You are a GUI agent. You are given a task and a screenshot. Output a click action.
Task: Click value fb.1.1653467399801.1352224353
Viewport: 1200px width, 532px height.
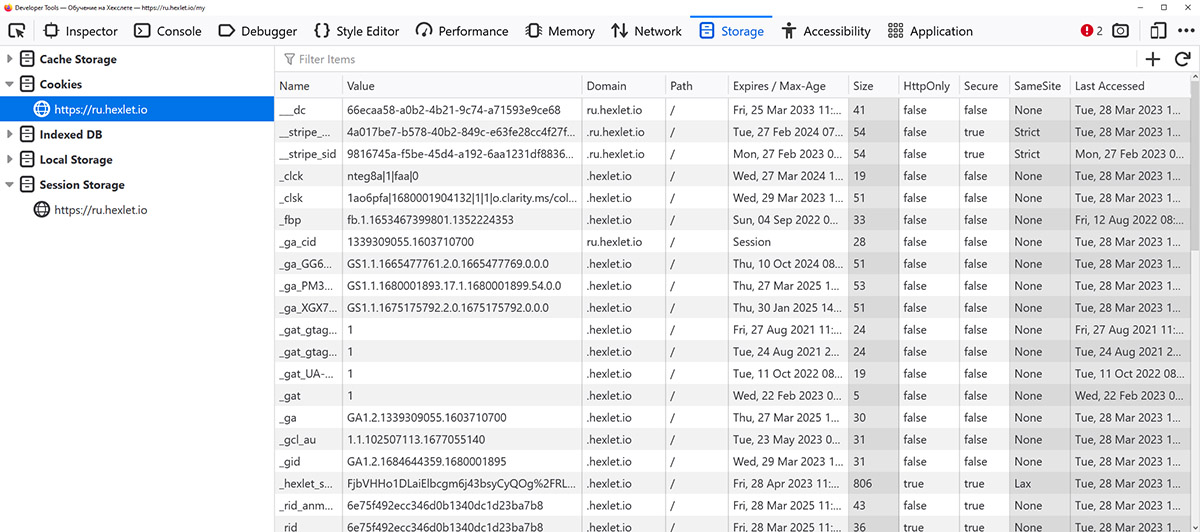tap(430, 220)
